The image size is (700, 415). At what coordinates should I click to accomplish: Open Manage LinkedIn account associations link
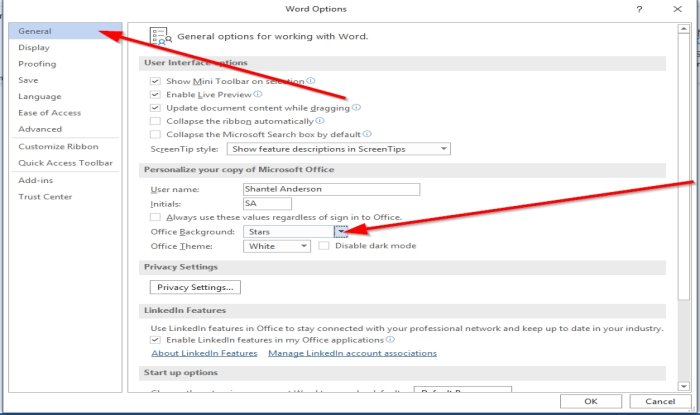tap(352, 353)
